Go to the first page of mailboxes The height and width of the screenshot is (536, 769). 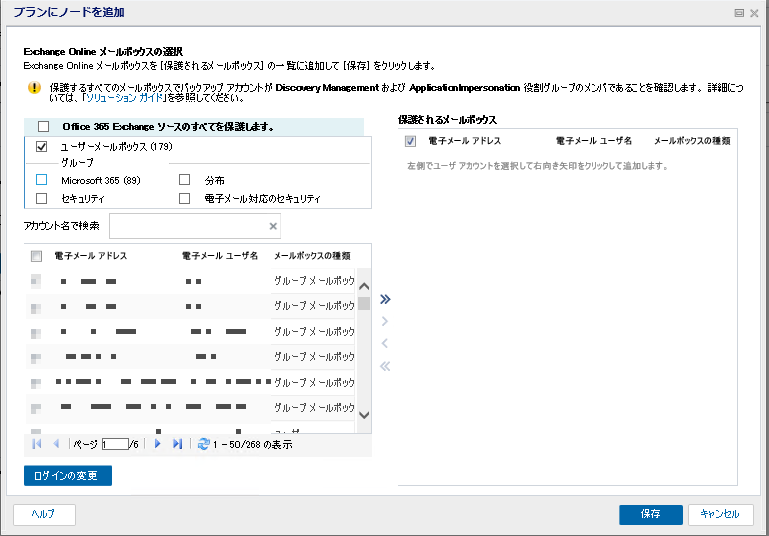(x=37, y=444)
